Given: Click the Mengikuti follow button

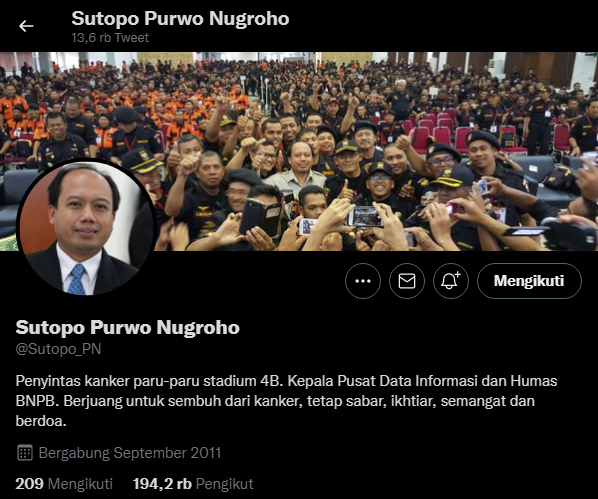Looking at the screenshot, I should [529, 281].
